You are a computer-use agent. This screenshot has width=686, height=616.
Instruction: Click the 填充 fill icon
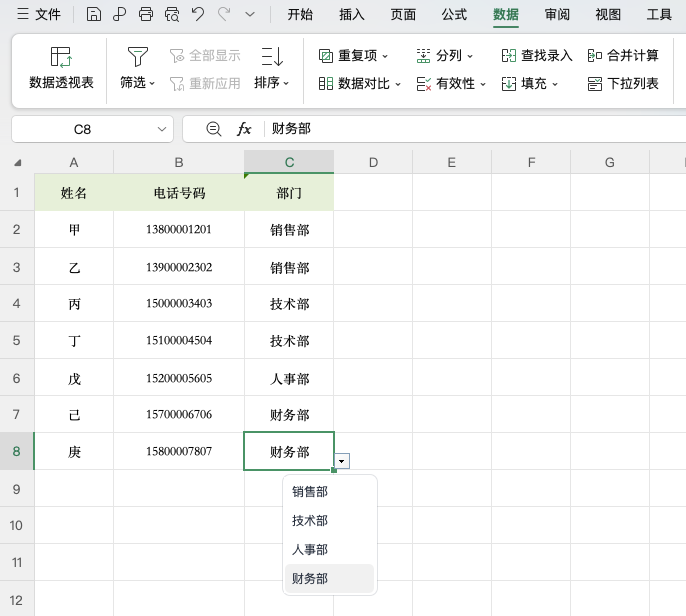pos(509,84)
